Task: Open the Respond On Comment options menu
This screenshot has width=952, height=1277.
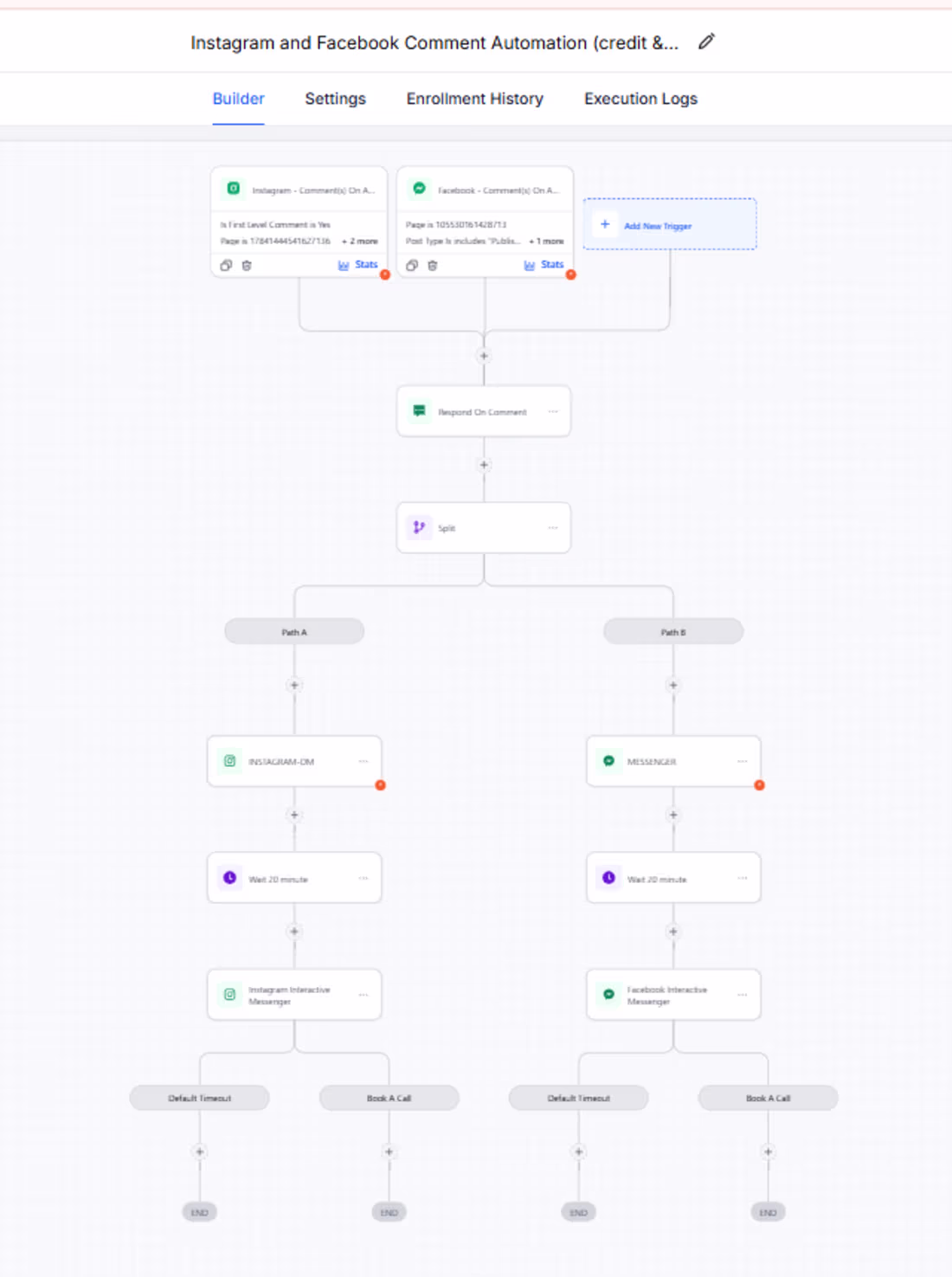Action: (553, 411)
